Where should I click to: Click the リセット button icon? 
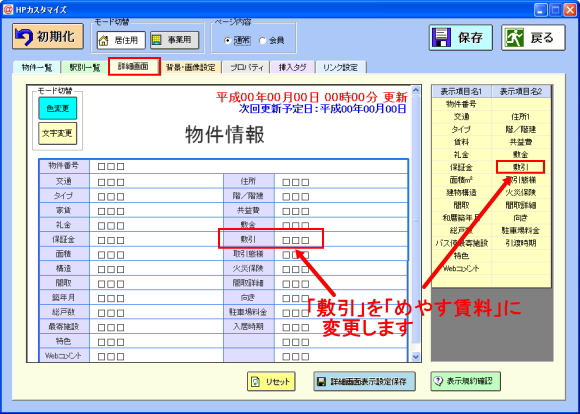pos(256,381)
